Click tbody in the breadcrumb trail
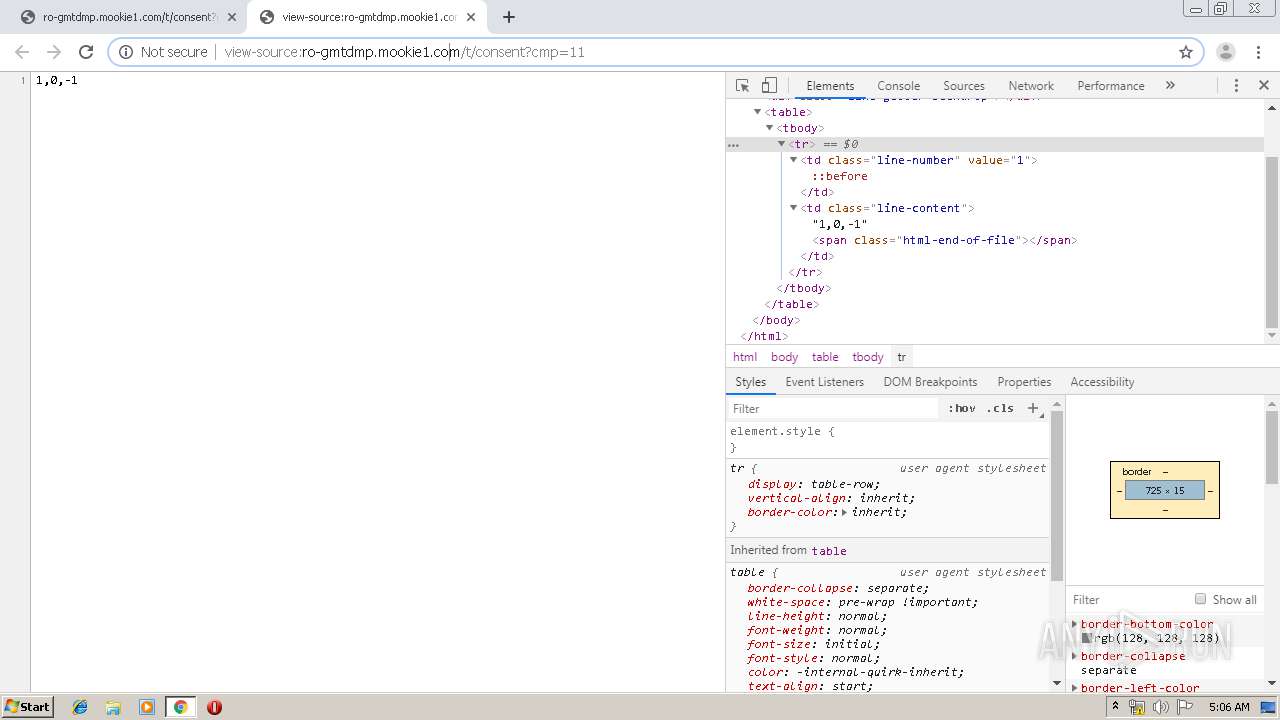The width and height of the screenshot is (1280, 720). point(868,357)
